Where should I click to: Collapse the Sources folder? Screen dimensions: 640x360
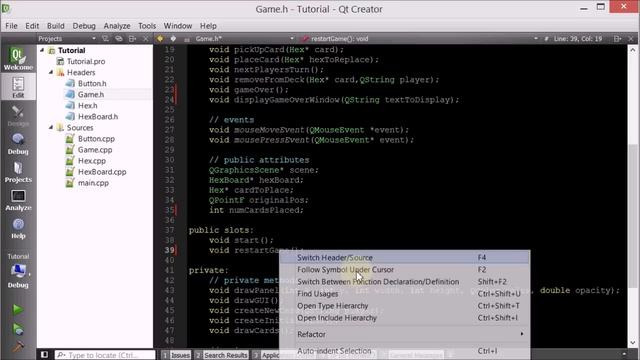coord(51,127)
